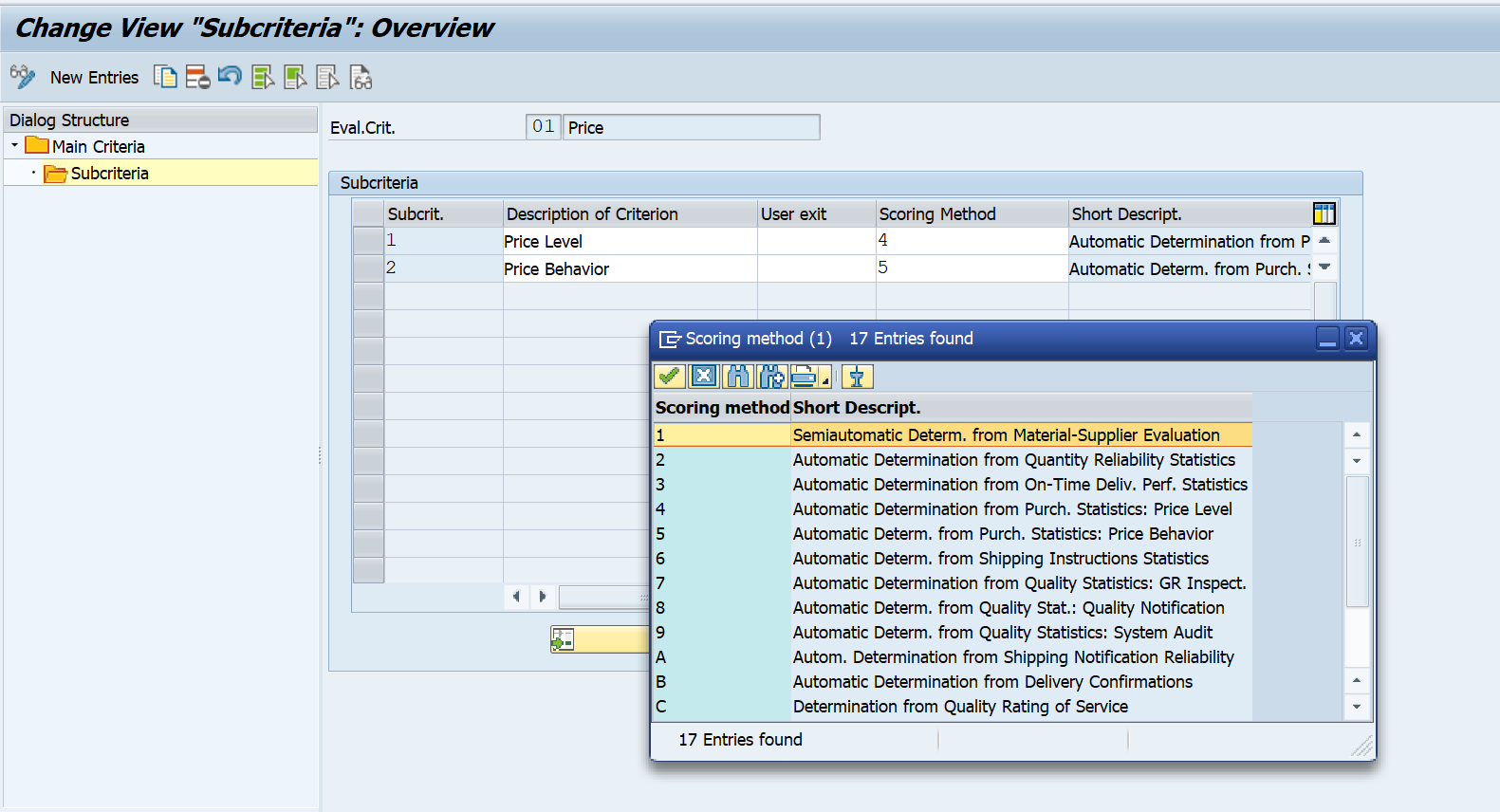This screenshot has height=812, width=1500.
Task: Click the Delete entry icon
Action: click(x=197, y=77)
